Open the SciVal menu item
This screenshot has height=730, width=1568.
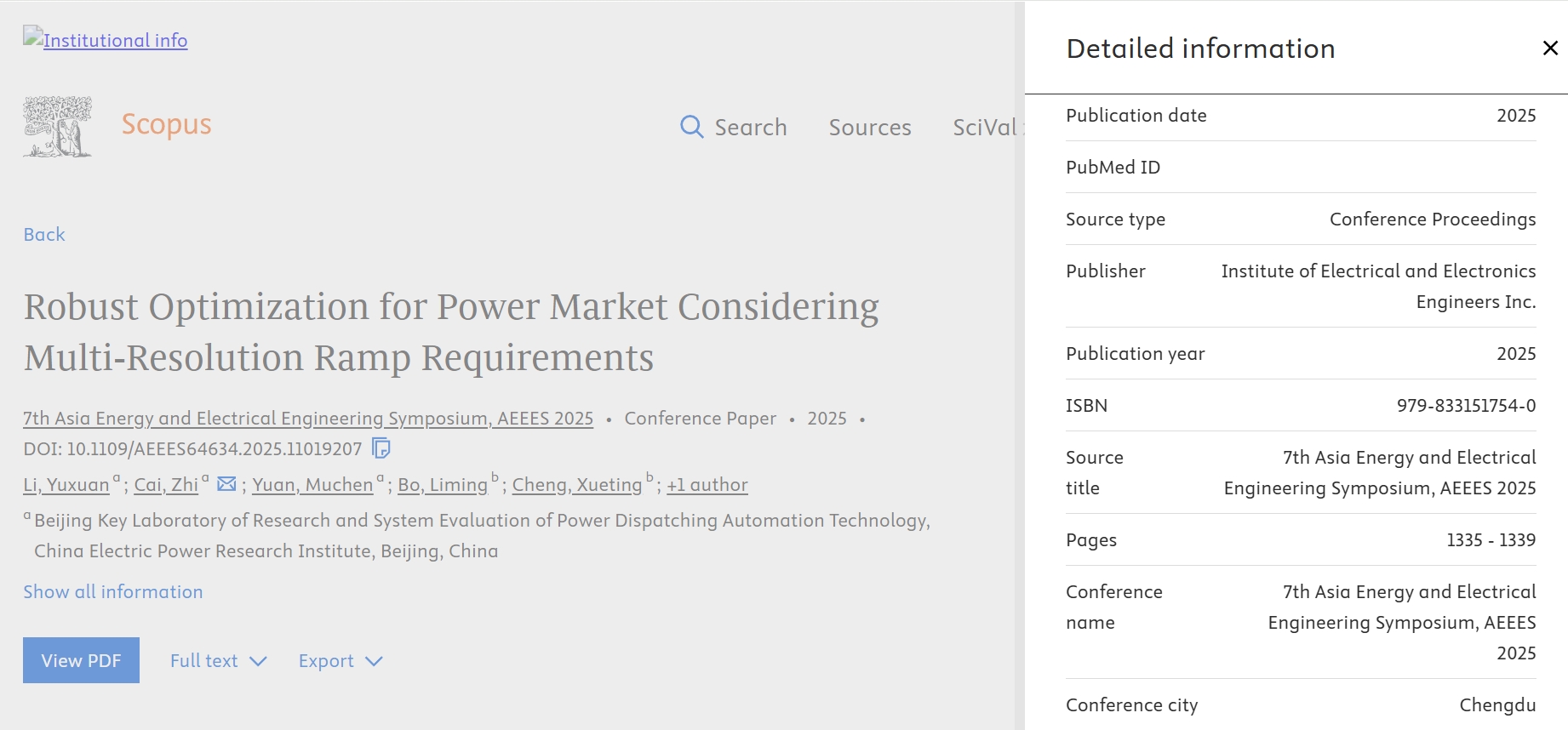(x=984, y=128)
